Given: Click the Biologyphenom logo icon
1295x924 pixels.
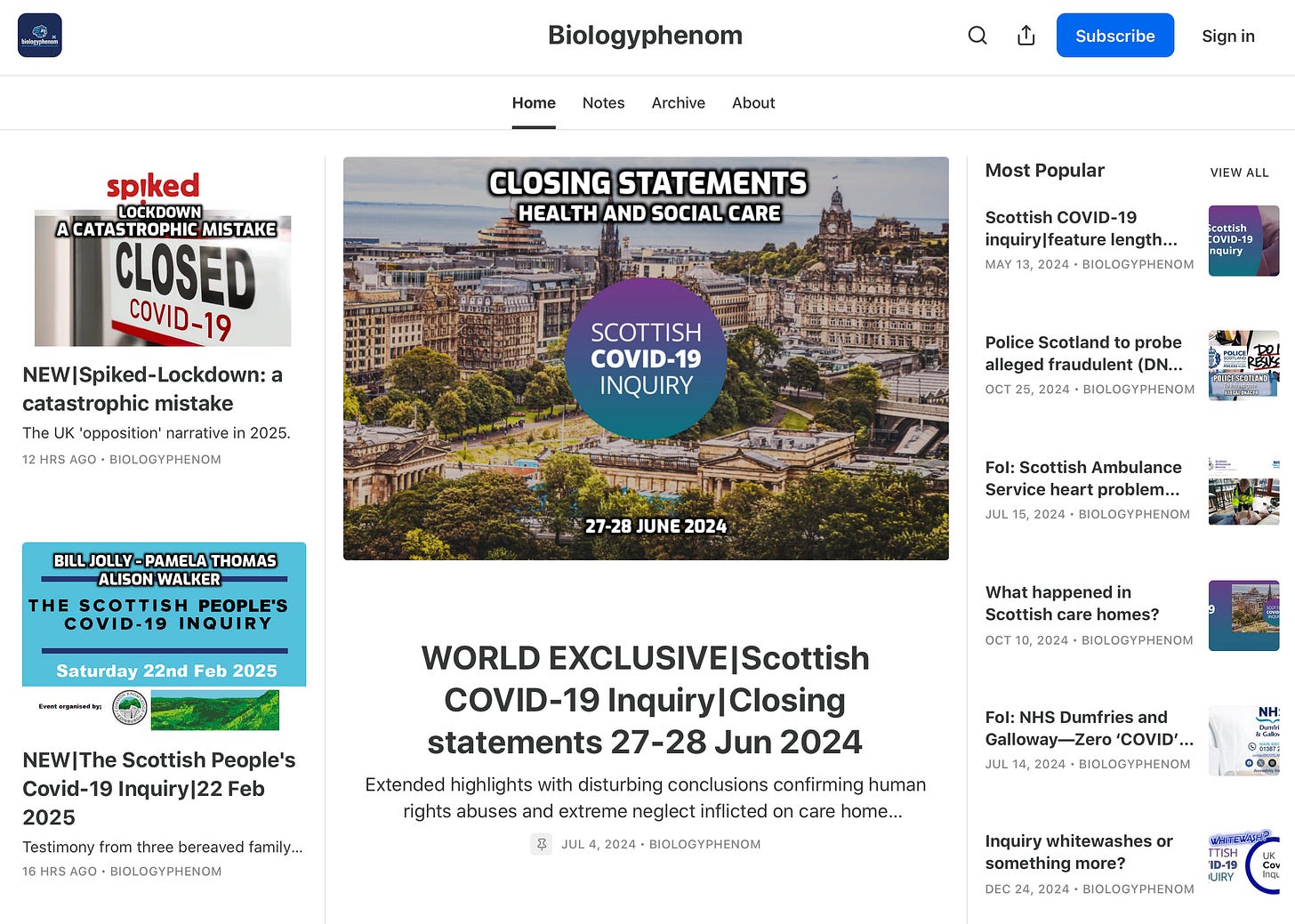Looking at the screenshot, I should [40, 36].
